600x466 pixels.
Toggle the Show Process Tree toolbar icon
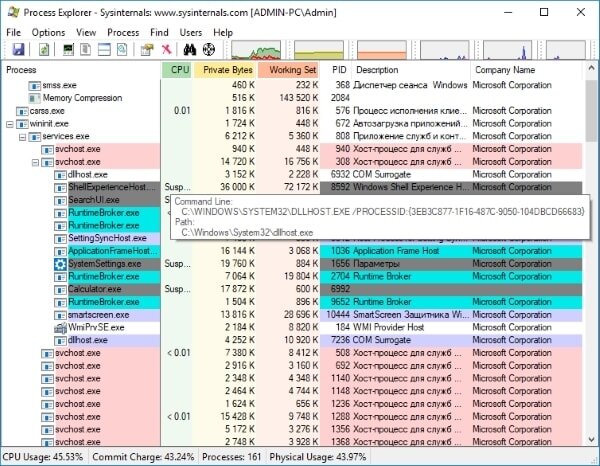pos(86,49)
